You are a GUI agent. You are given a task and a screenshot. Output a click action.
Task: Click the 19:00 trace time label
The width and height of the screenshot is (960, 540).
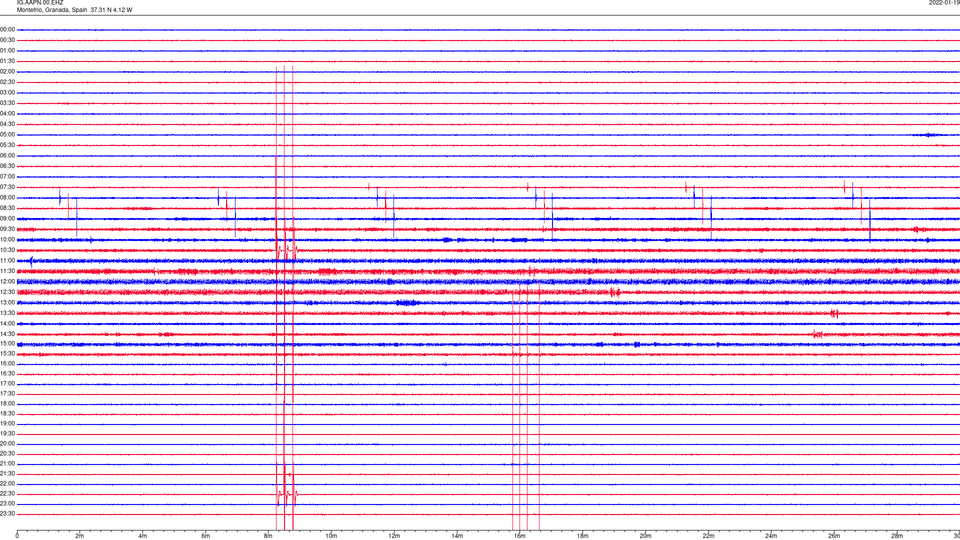[x=8, y=424]
